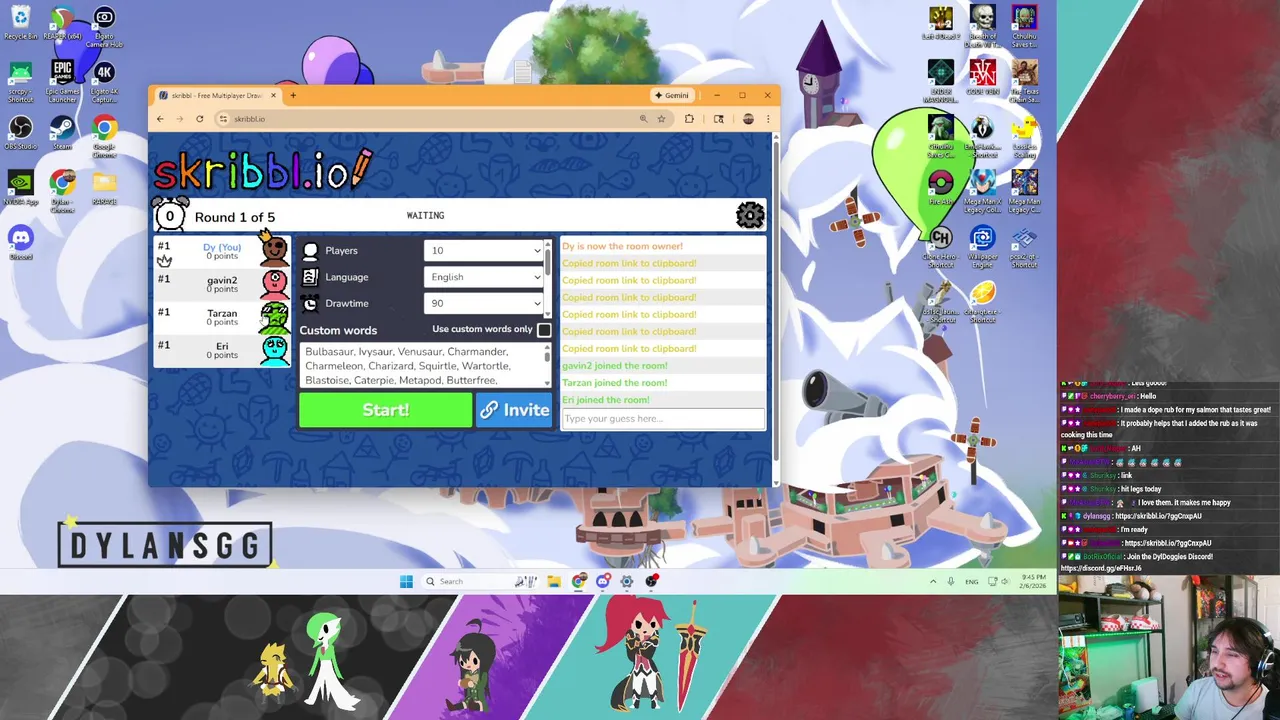Open Recycle Bin on desktop
Image resolution: width=1280 pixels, height=720 pixels.
tap(21, 24)
